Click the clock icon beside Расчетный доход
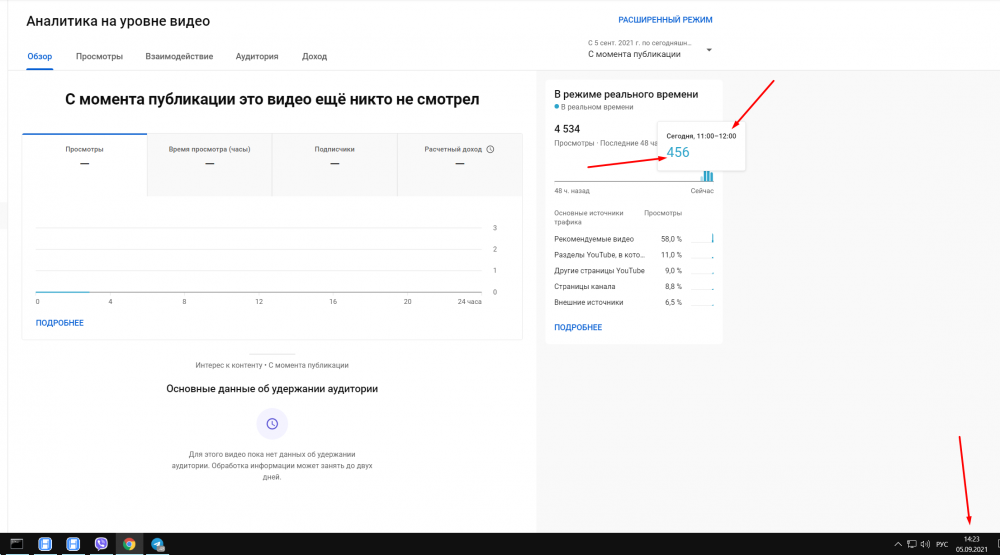This screenshot has height=555, width=1000. click(490, 149)
